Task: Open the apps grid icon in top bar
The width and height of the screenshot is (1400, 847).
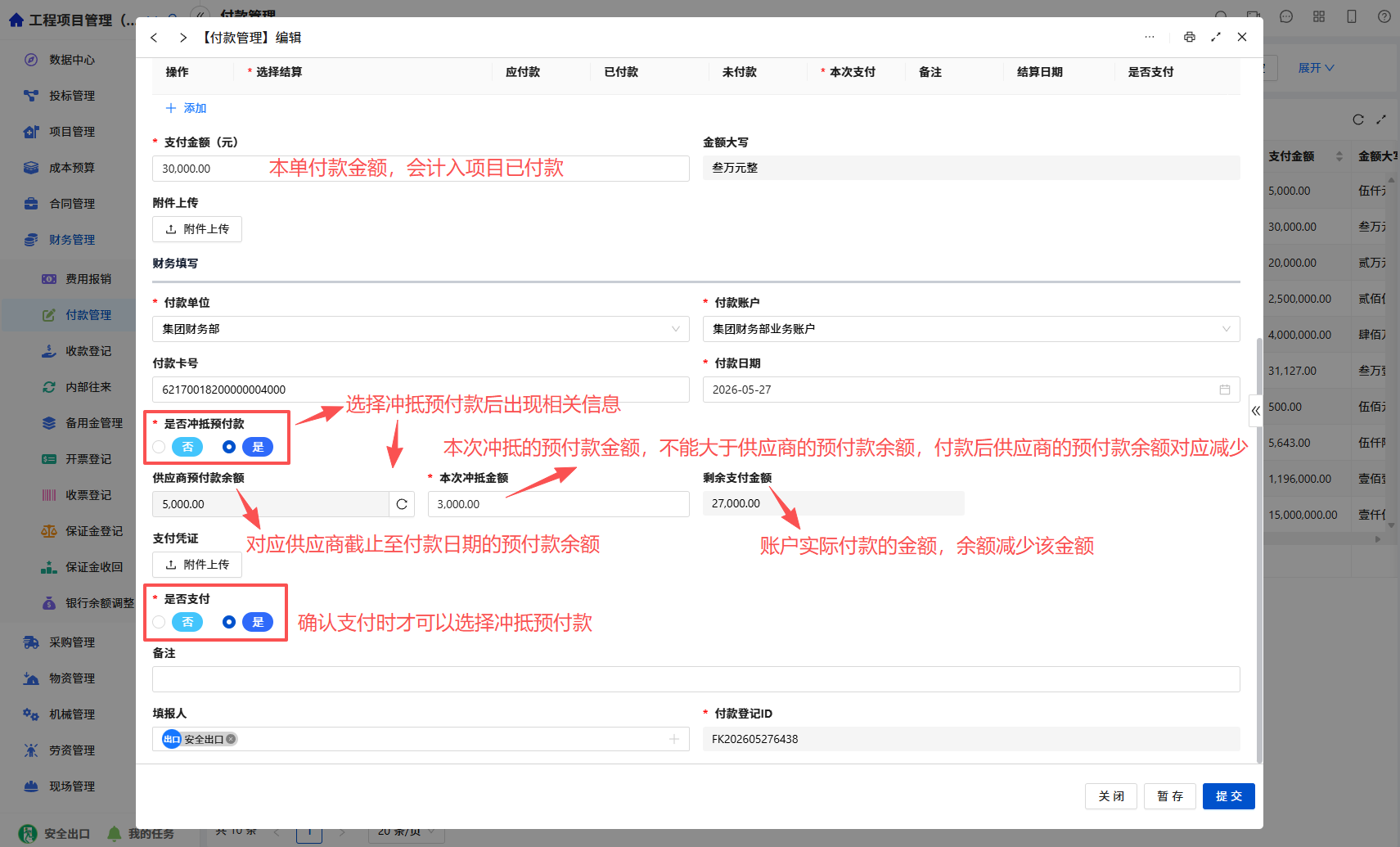Action: pyautogui.click(x=1319, y=16)
